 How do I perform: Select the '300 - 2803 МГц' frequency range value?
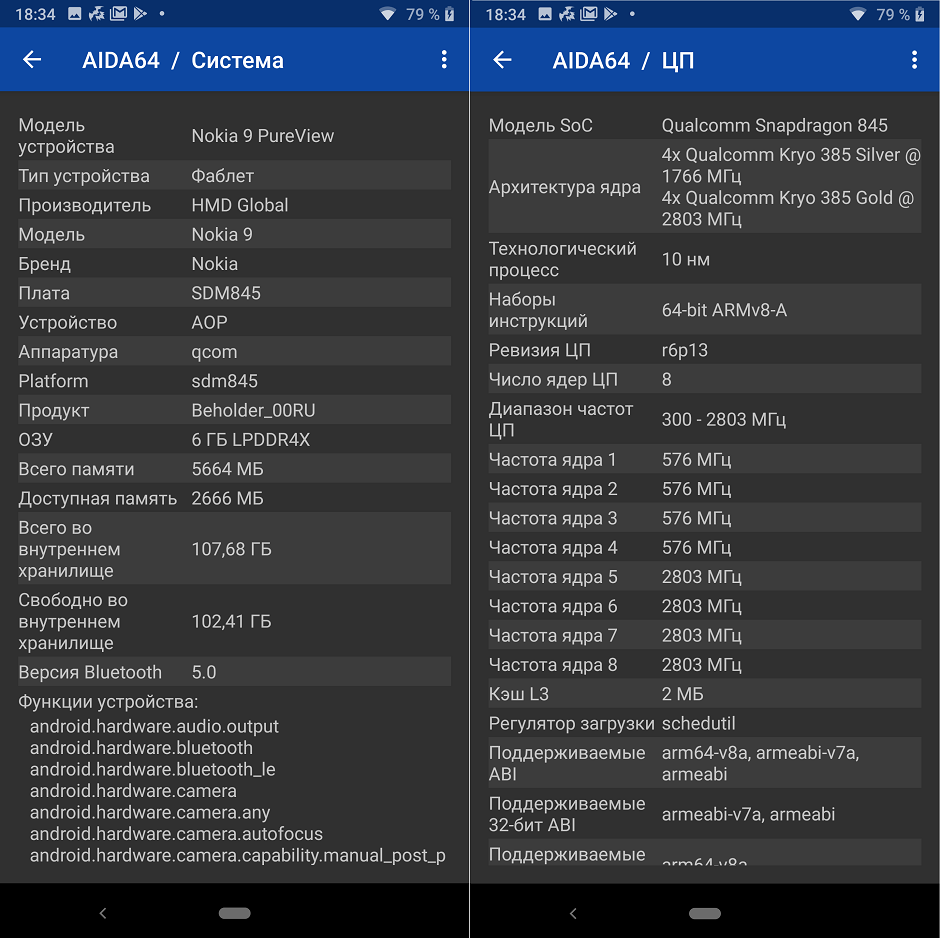coord(724,420)
